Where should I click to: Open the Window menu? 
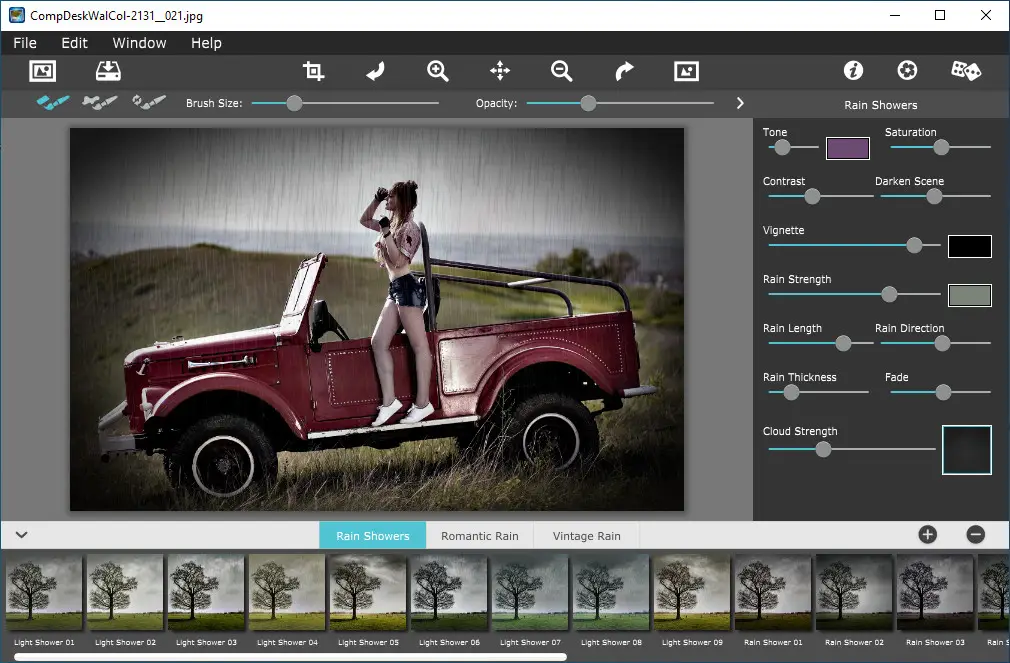tap(139, 43)
